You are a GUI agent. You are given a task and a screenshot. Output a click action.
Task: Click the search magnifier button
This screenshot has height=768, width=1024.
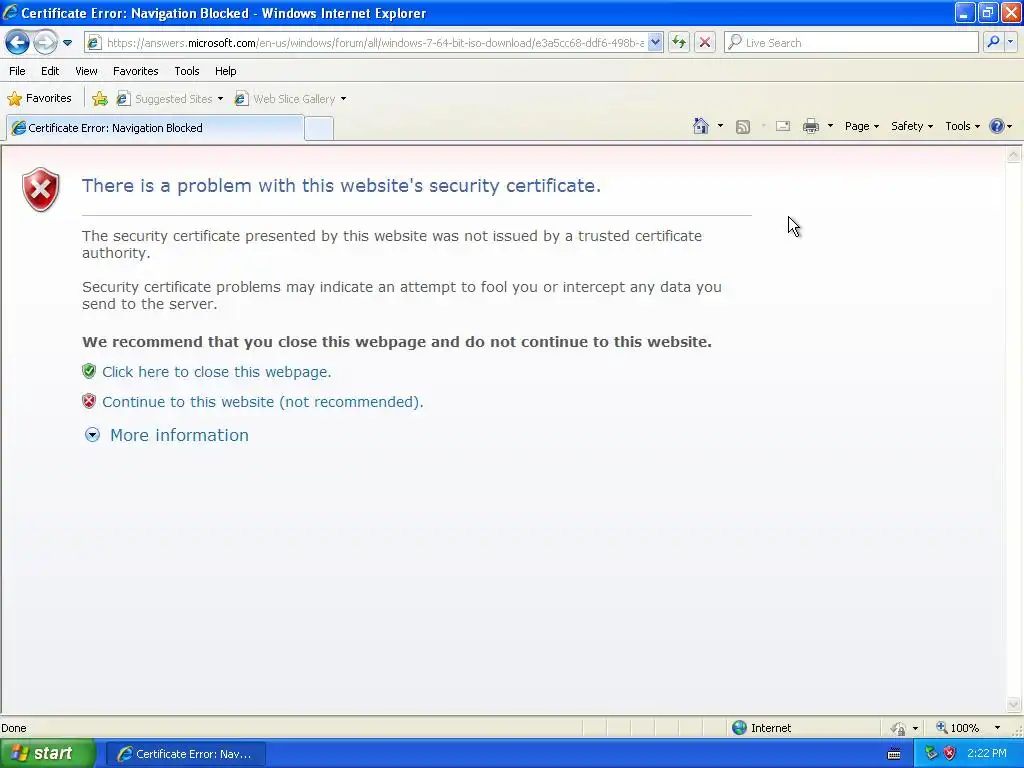click(993, 42)
